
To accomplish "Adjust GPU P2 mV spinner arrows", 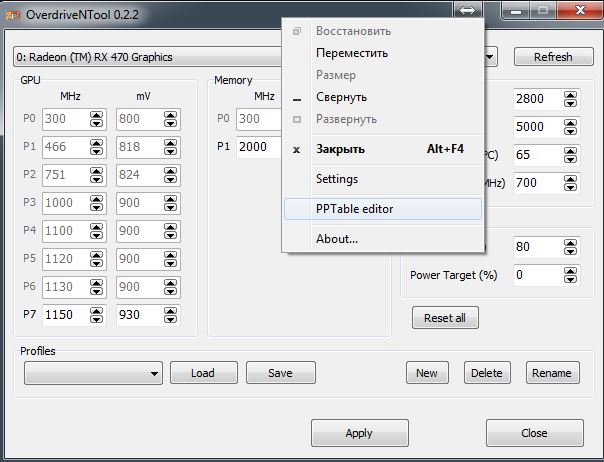I will coord(170,175).
